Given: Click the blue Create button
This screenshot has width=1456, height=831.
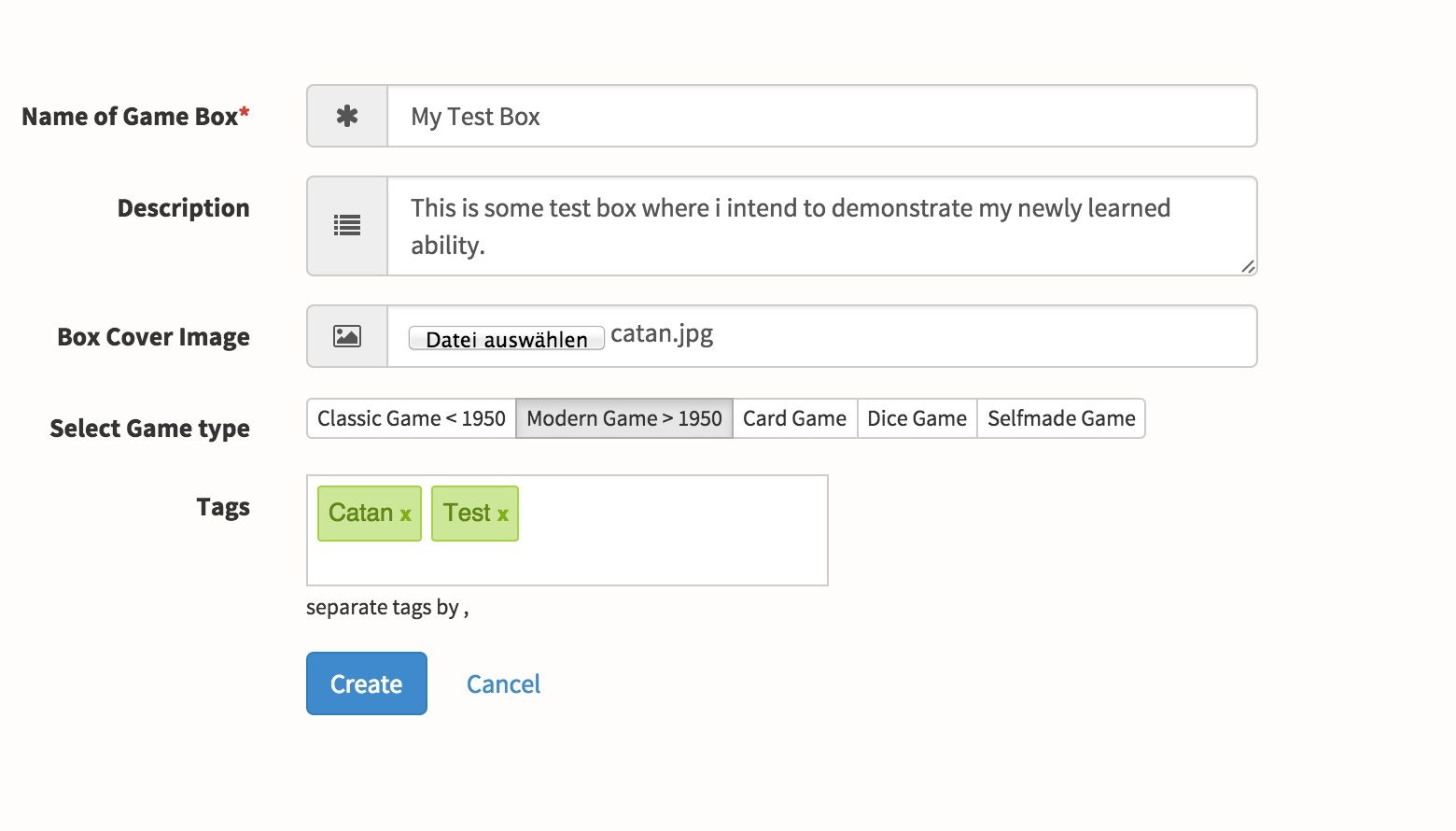Looking at the screenshot, I should tap(367, 683).
